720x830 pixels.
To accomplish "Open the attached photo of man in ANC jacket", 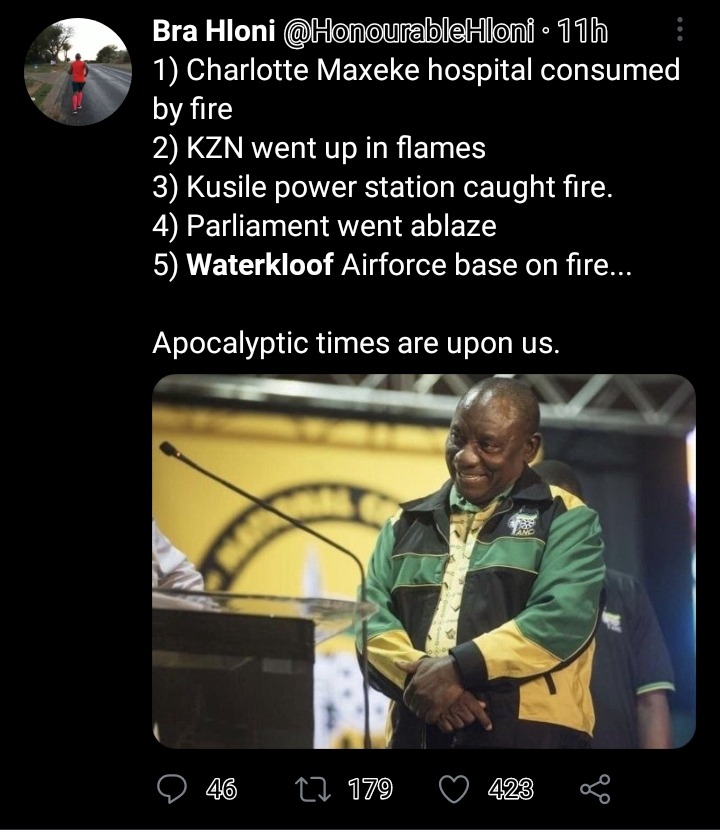I will coord(424,561).
